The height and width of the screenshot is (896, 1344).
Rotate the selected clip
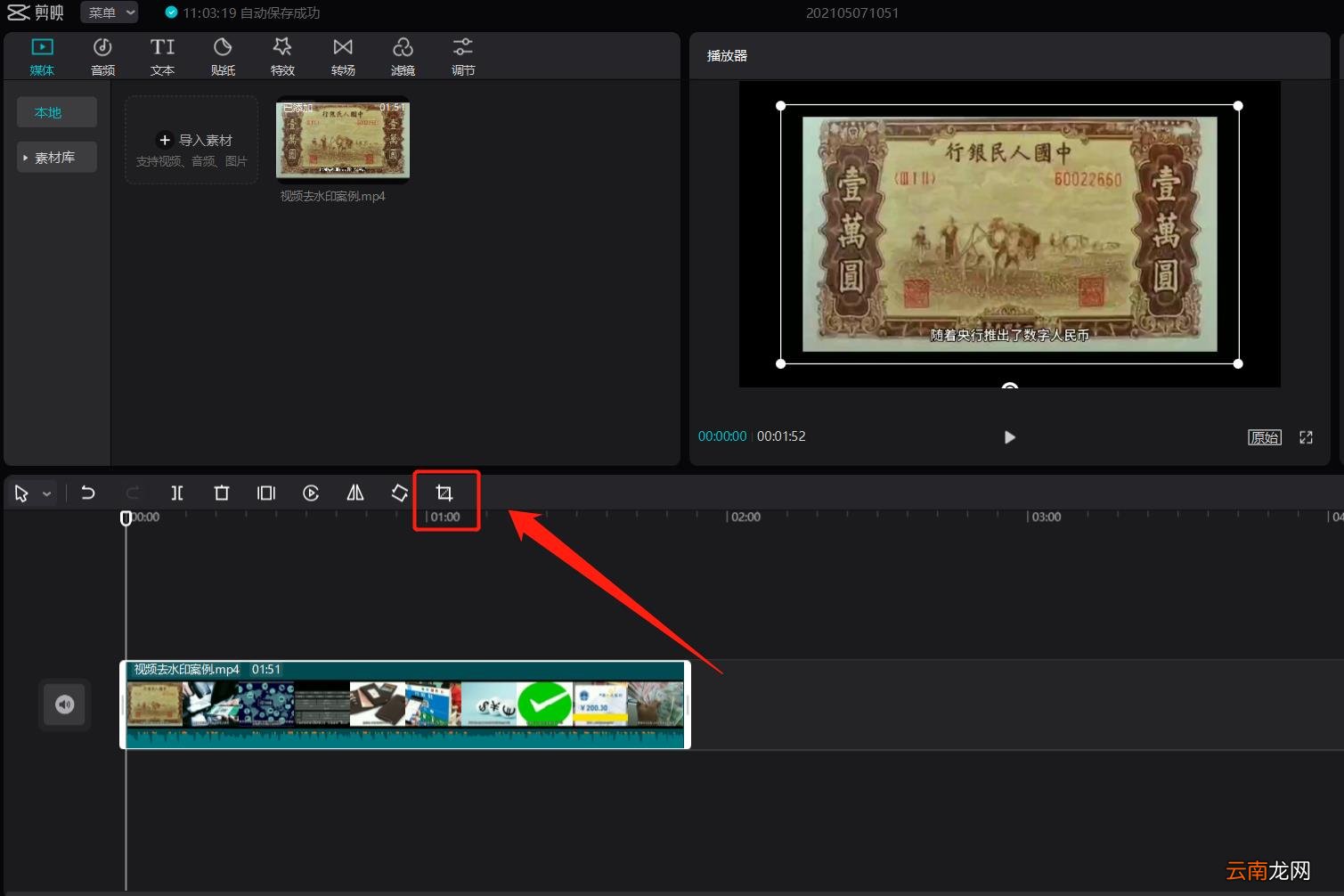pos(400,493)
